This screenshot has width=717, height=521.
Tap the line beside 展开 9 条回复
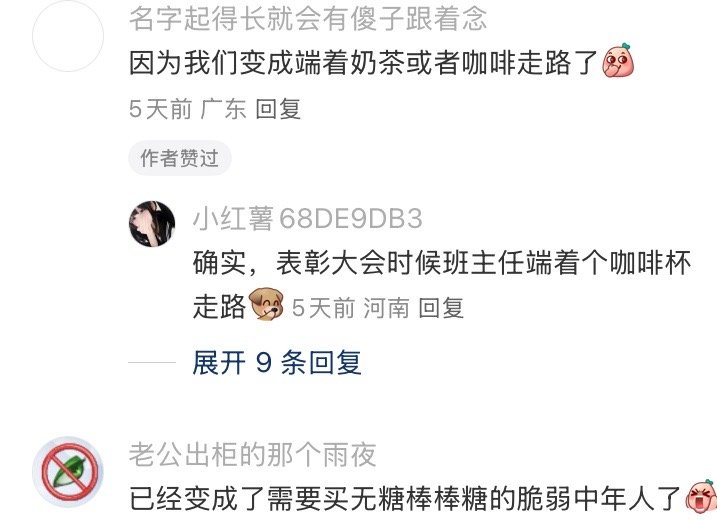click(x=152, y=362)
